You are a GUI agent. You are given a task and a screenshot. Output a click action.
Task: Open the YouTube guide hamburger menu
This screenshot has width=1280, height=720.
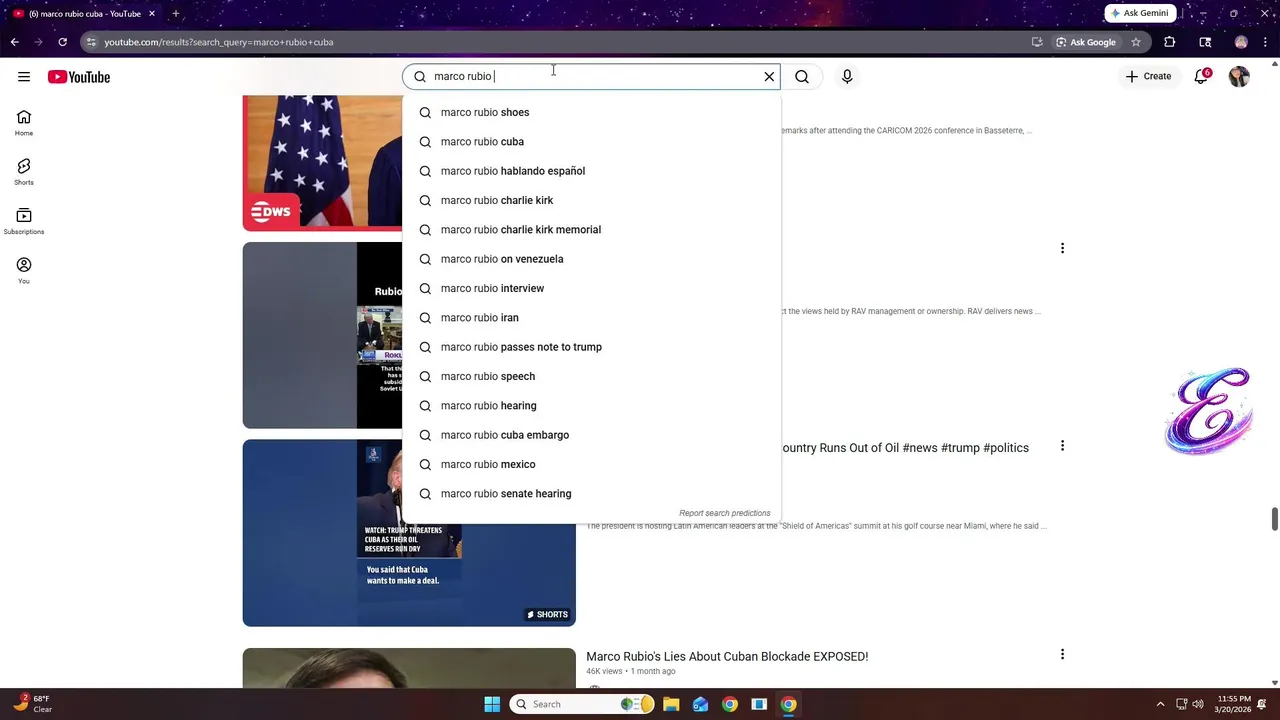24,77
